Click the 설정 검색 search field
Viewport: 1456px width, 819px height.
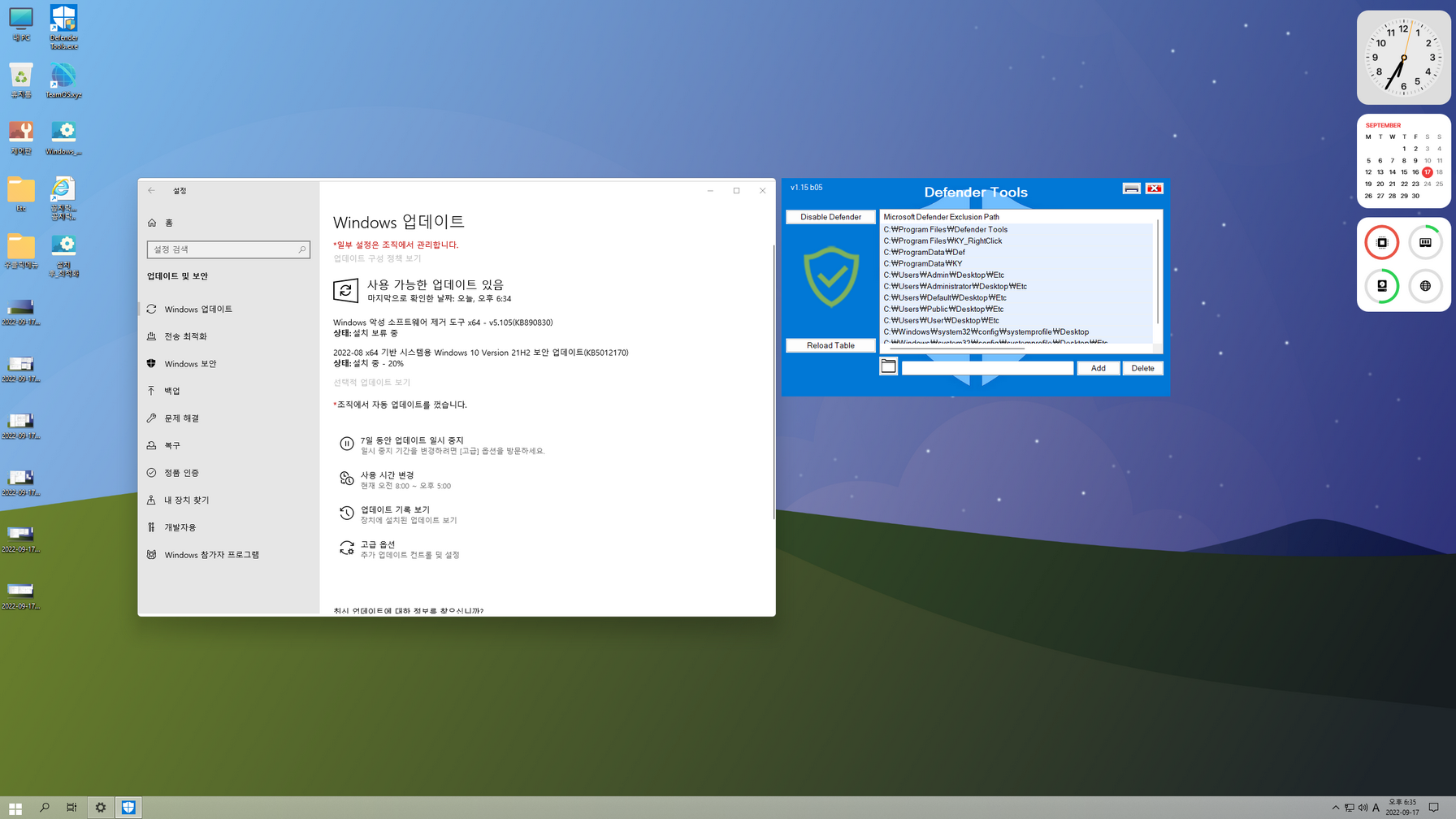click(x=228, y=249)
